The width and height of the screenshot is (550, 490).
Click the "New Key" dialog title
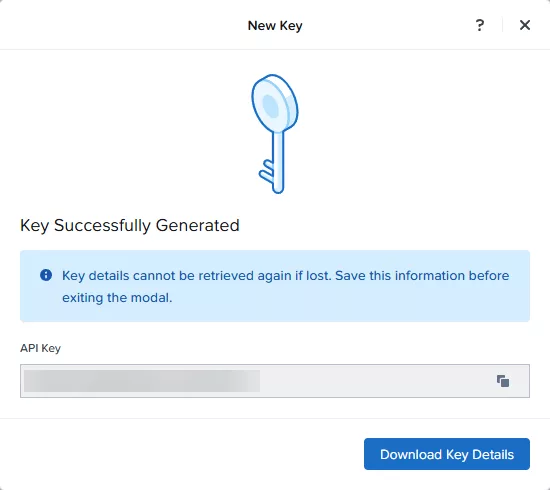click(275, 26)
